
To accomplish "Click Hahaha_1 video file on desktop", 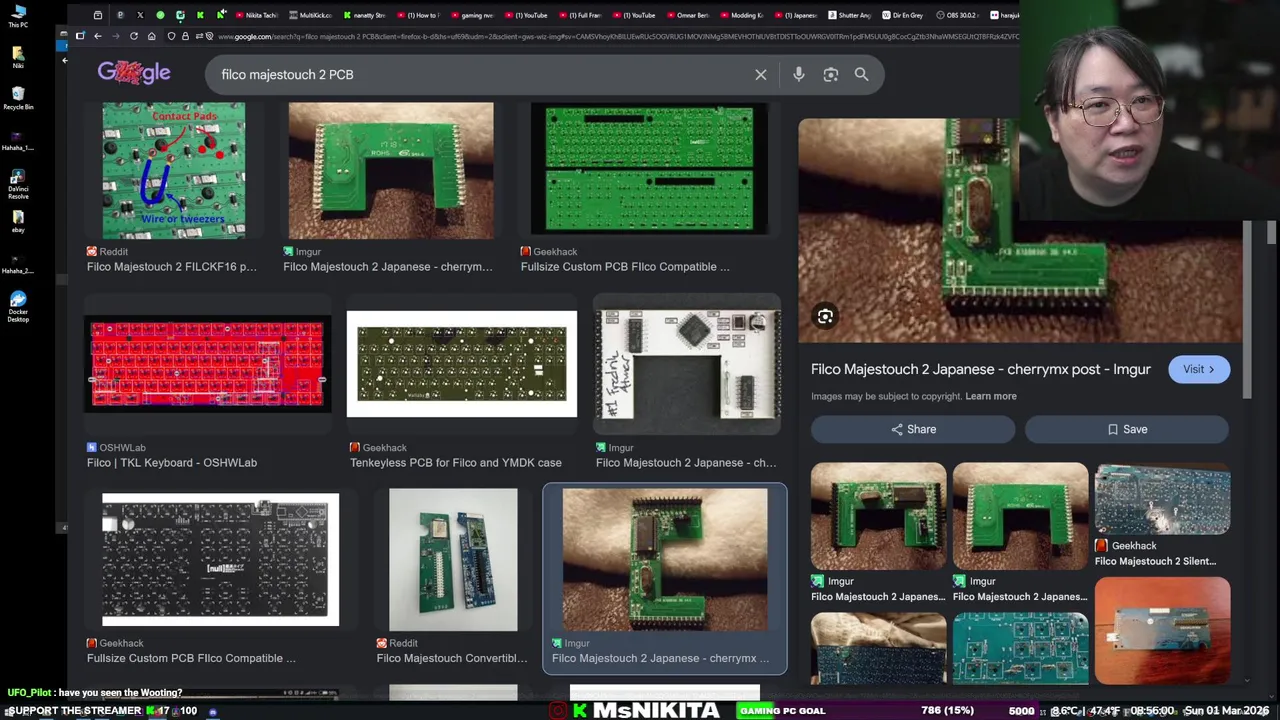I will pos(17,142).
